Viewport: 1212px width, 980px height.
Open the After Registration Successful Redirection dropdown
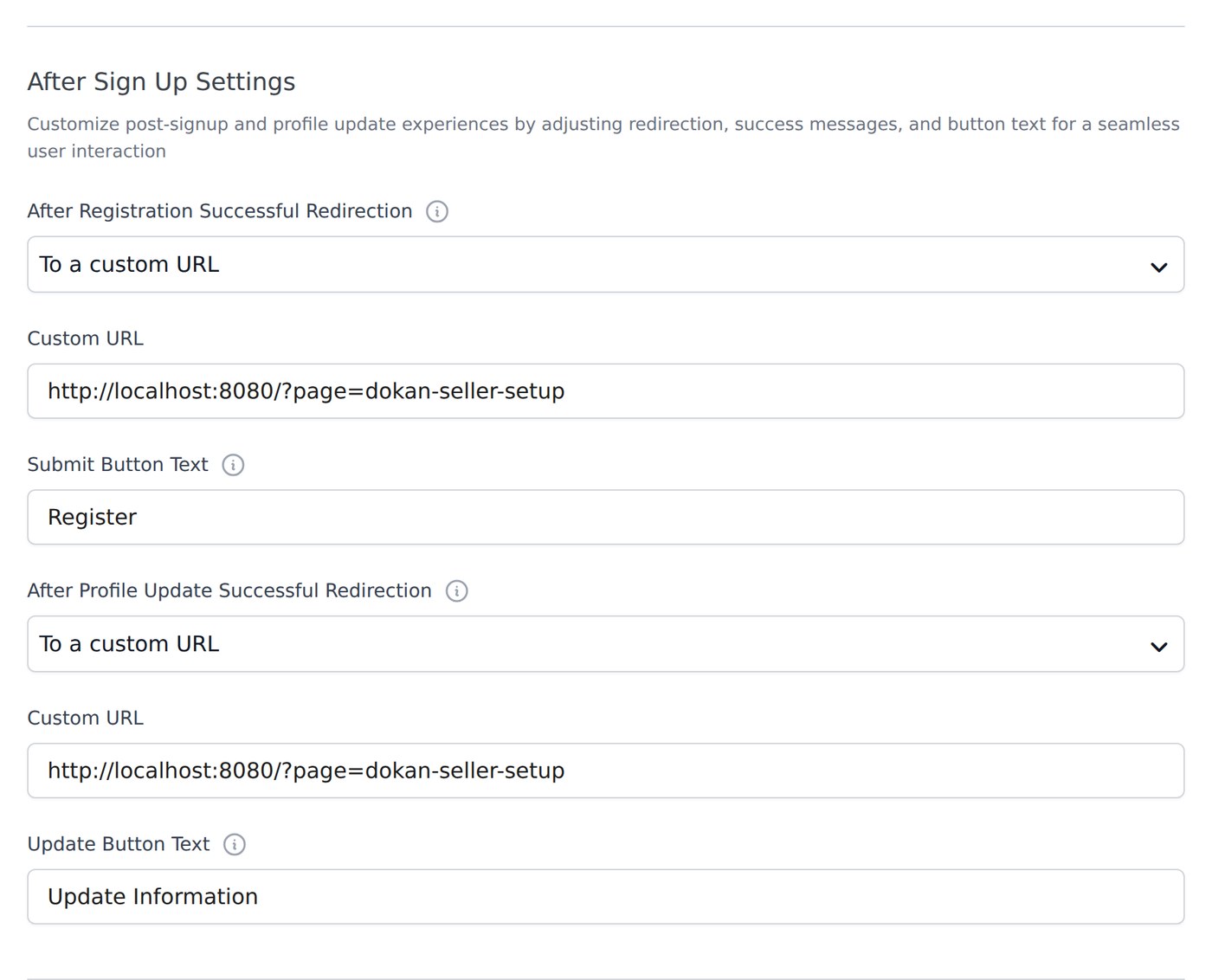point(606,265)
